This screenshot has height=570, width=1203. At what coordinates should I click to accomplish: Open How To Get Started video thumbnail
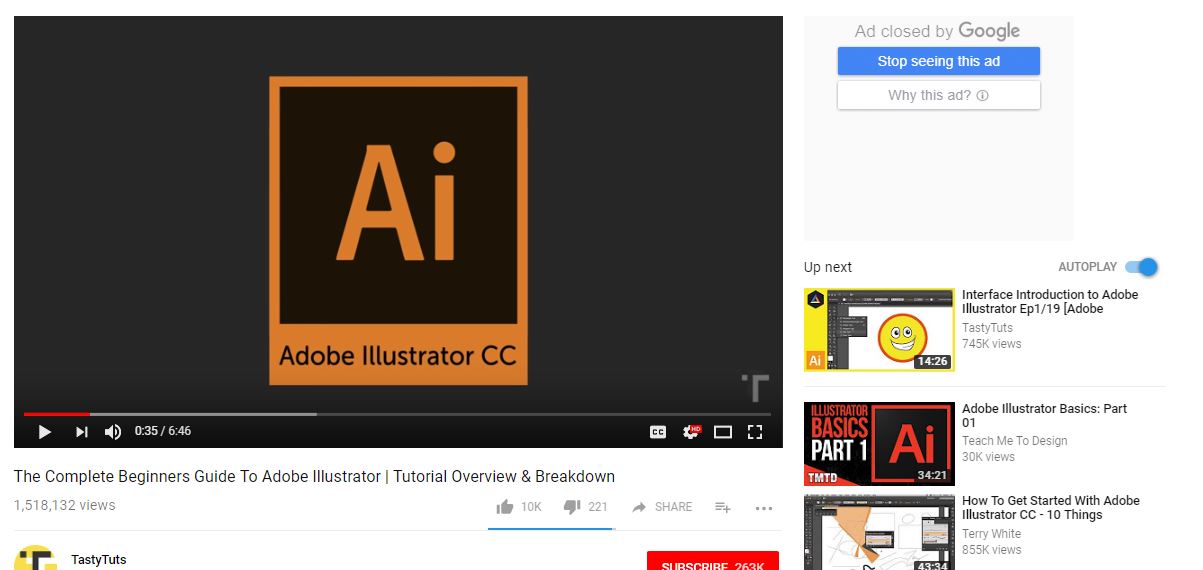point(879,532)
